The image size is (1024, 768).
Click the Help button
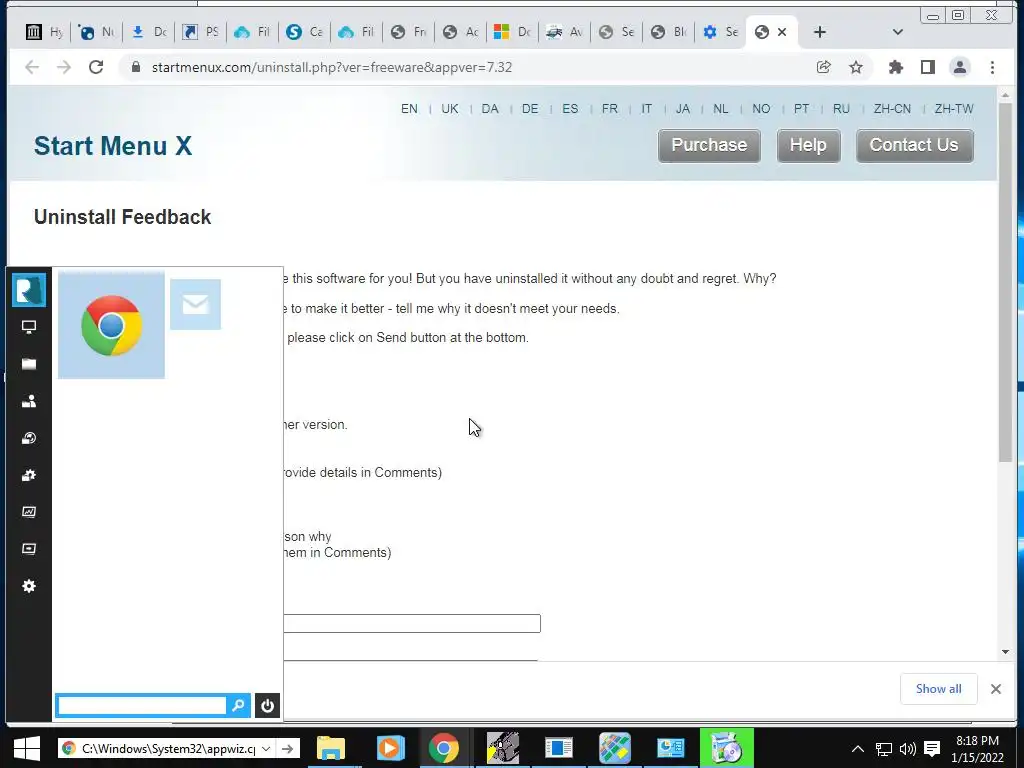(x=808, y=145)
